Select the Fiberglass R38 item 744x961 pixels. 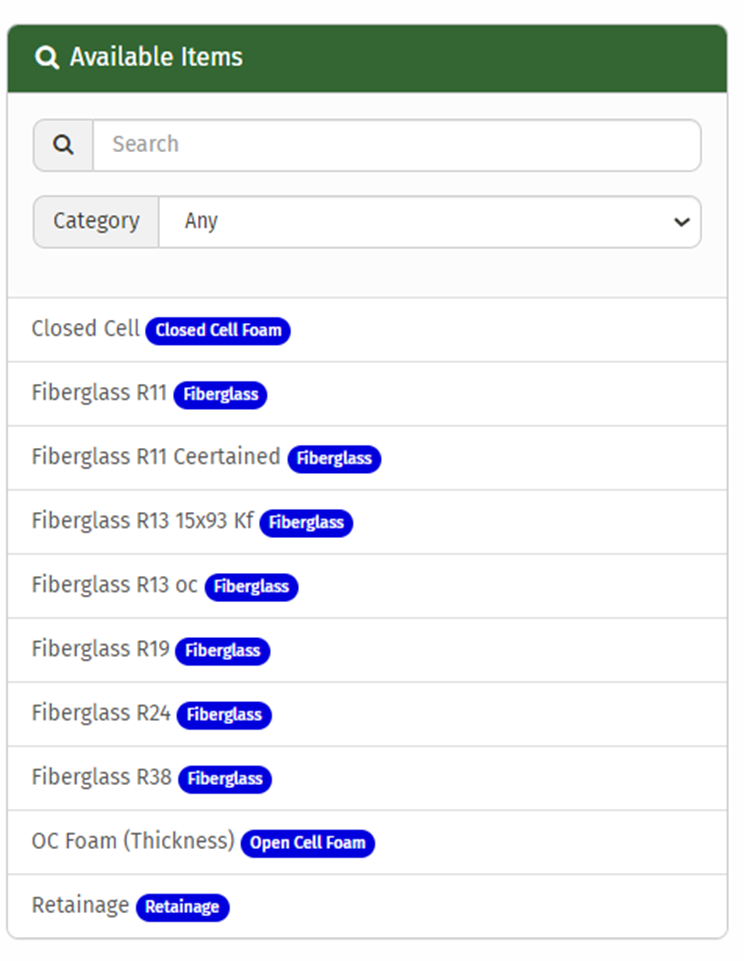coord(101,777)
